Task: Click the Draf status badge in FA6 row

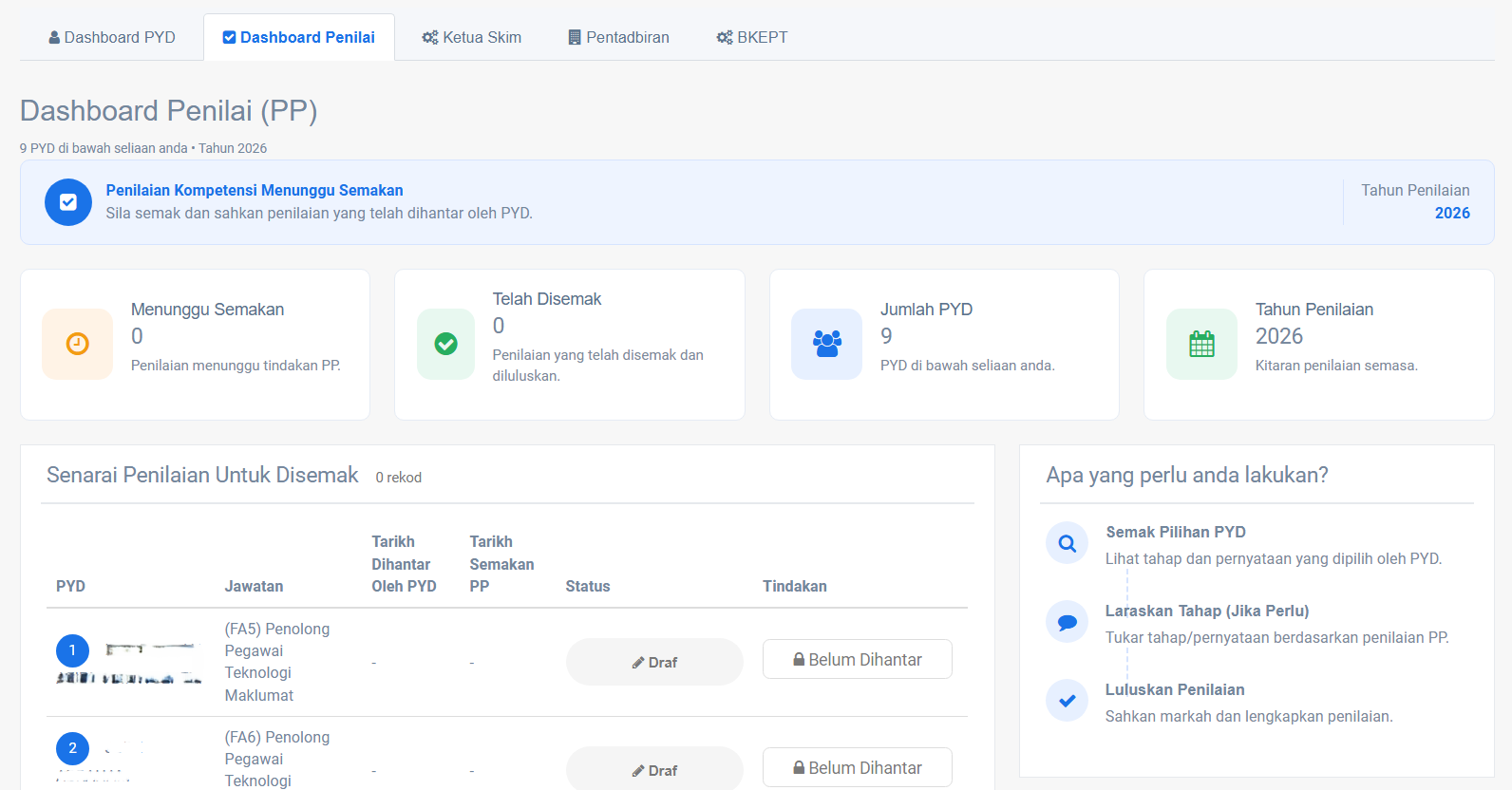Action: [x=654, y=769]
